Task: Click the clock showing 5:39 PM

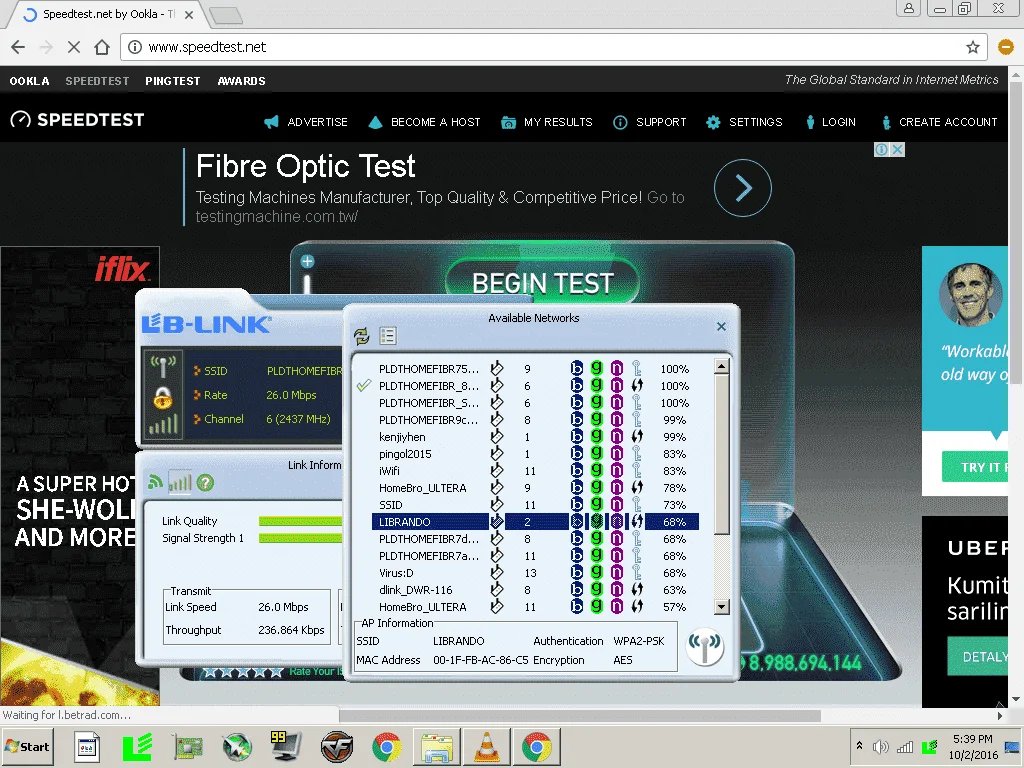Action: 972,746
